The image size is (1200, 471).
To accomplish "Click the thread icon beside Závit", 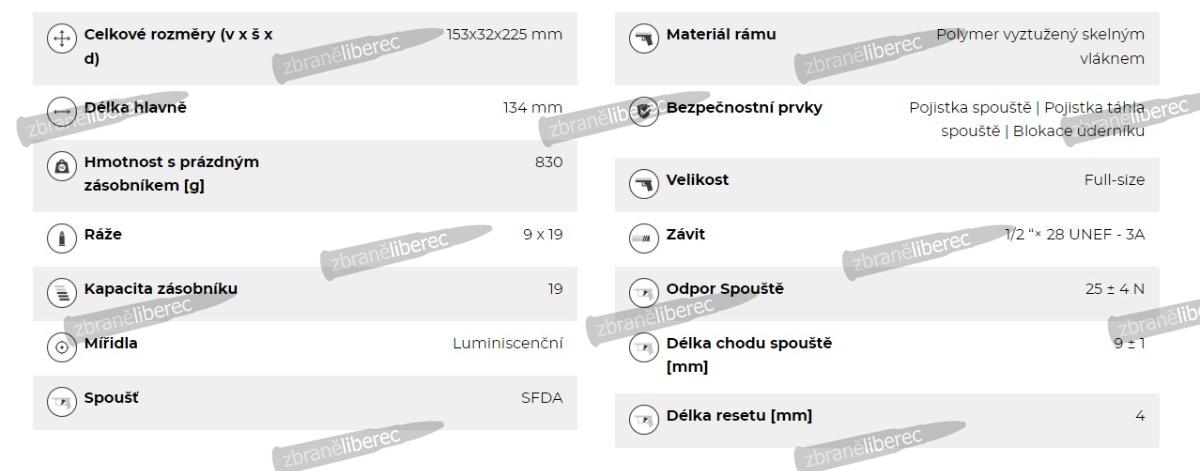I will (x=641, y=236).
